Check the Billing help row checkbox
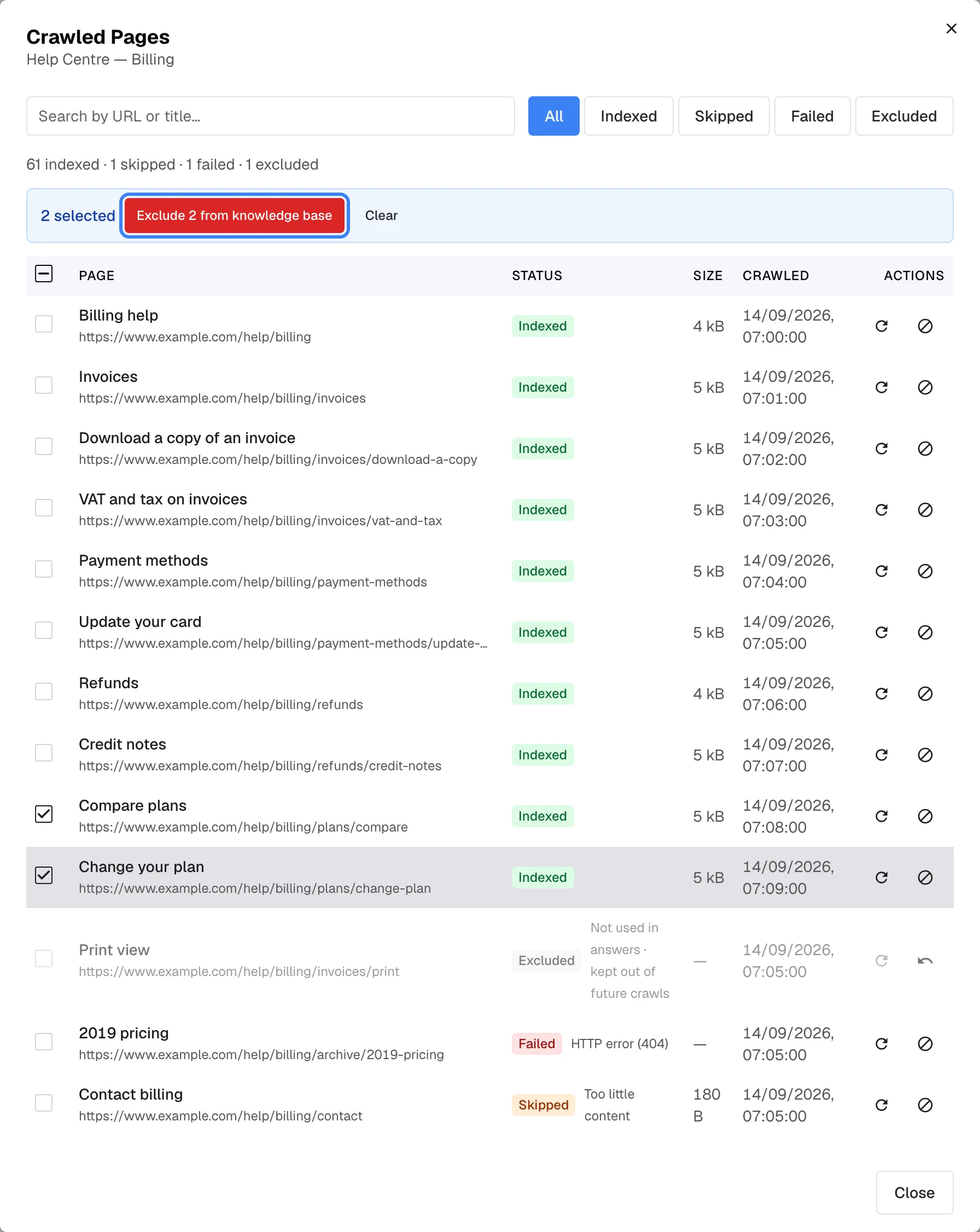Viewport: 980px width, 1232px height. pos(44,323)
